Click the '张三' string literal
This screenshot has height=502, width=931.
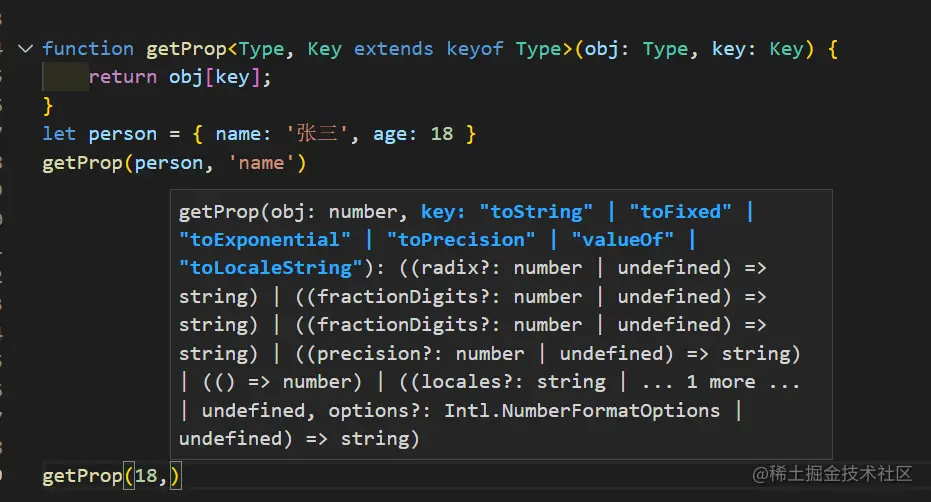click(x=317, y=133)
